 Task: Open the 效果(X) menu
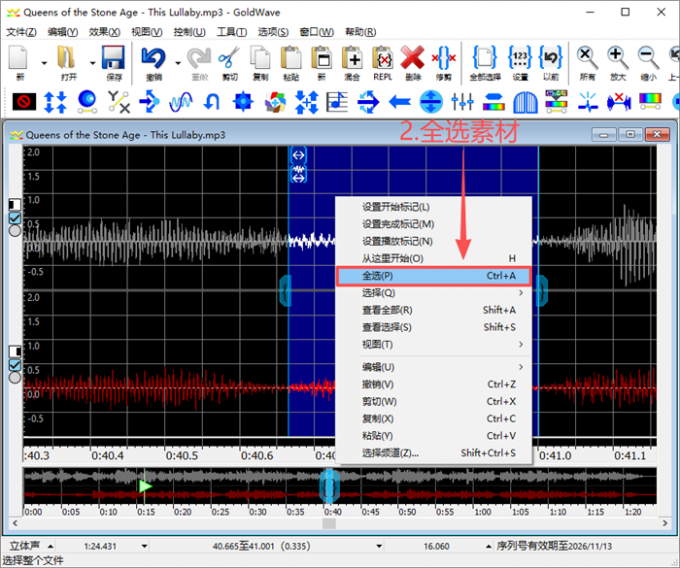click(x=104, y=32)
